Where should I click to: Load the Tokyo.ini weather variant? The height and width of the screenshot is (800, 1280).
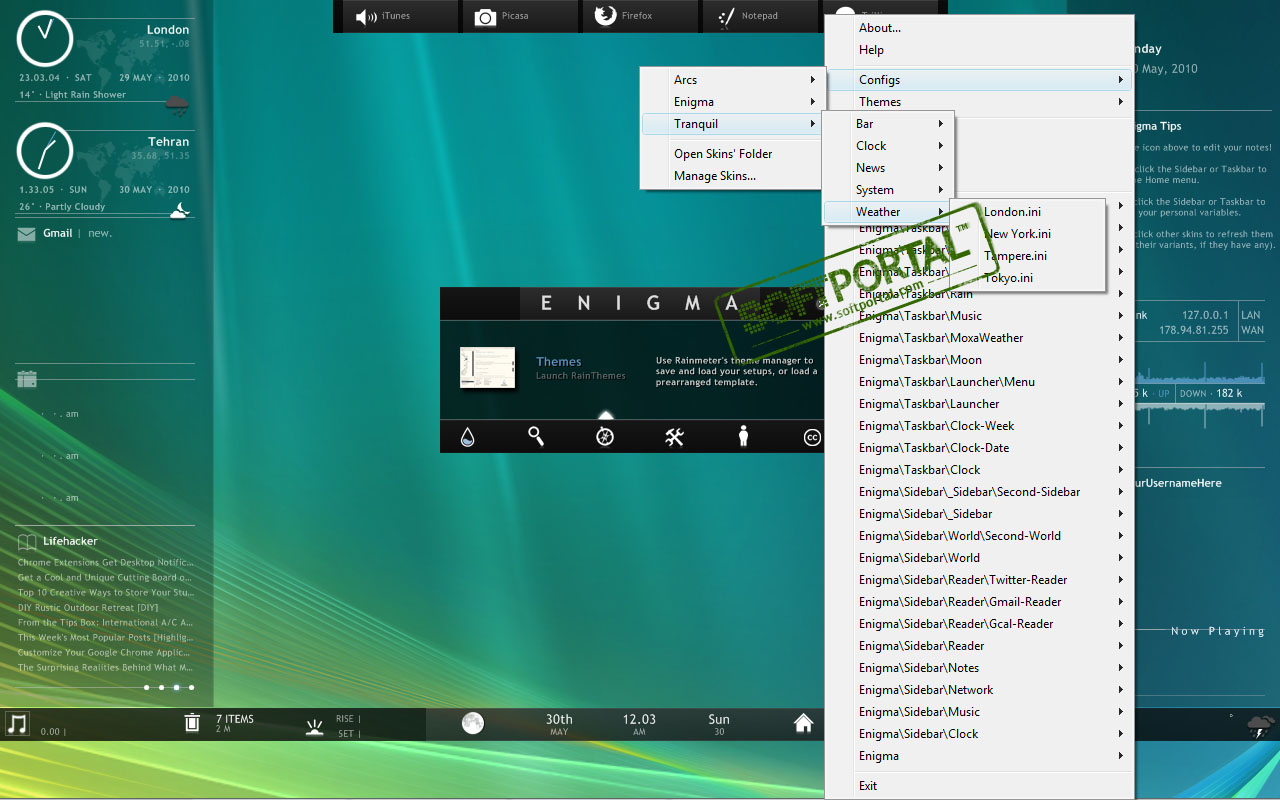(x=1026, y=278)
